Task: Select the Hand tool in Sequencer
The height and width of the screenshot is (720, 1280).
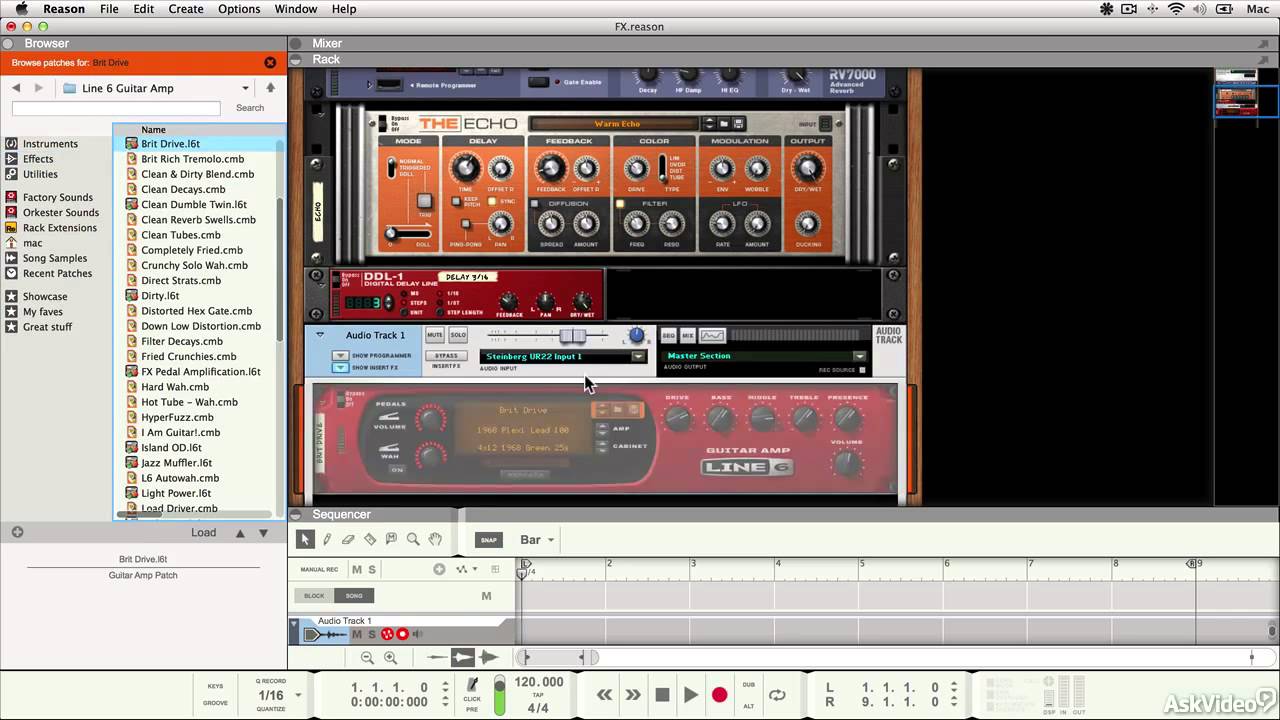Action: [435, 539]
